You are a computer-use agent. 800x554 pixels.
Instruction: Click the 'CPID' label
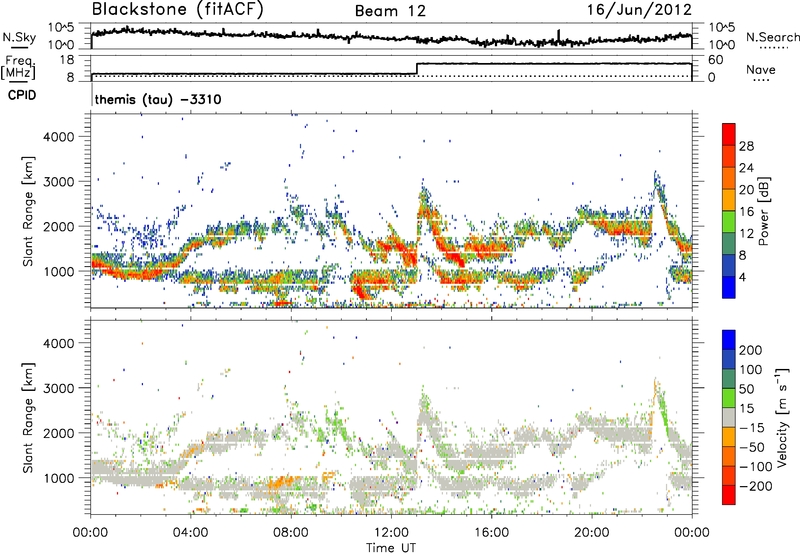22,95
